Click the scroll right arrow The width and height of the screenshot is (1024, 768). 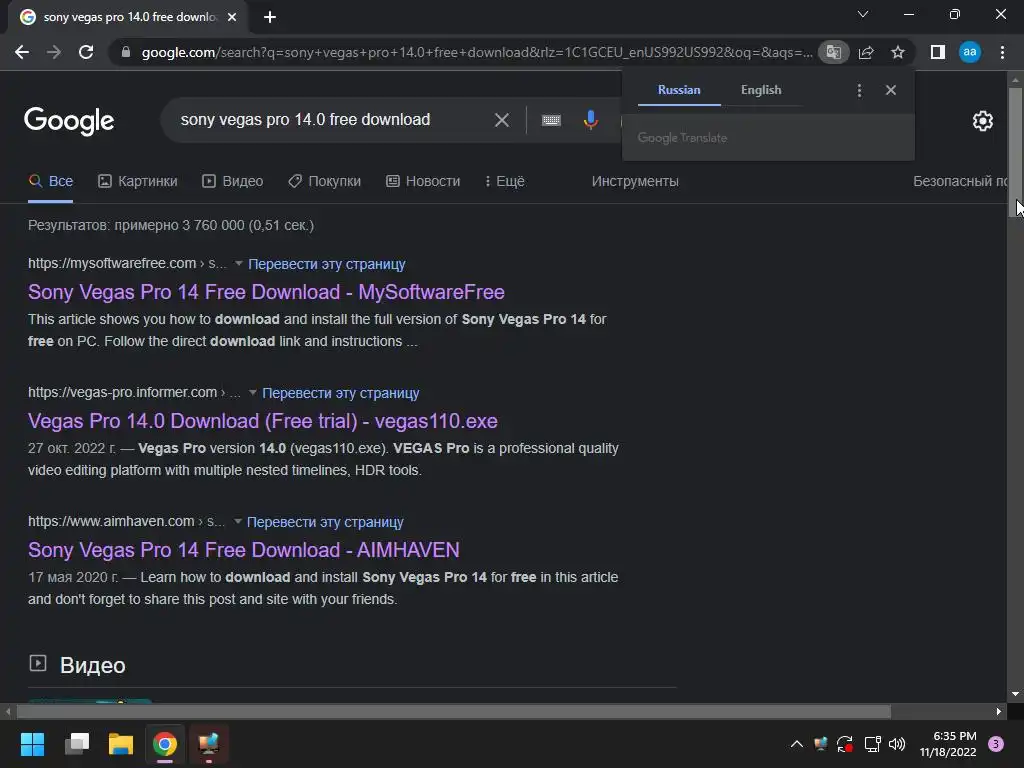click(999, 711)
